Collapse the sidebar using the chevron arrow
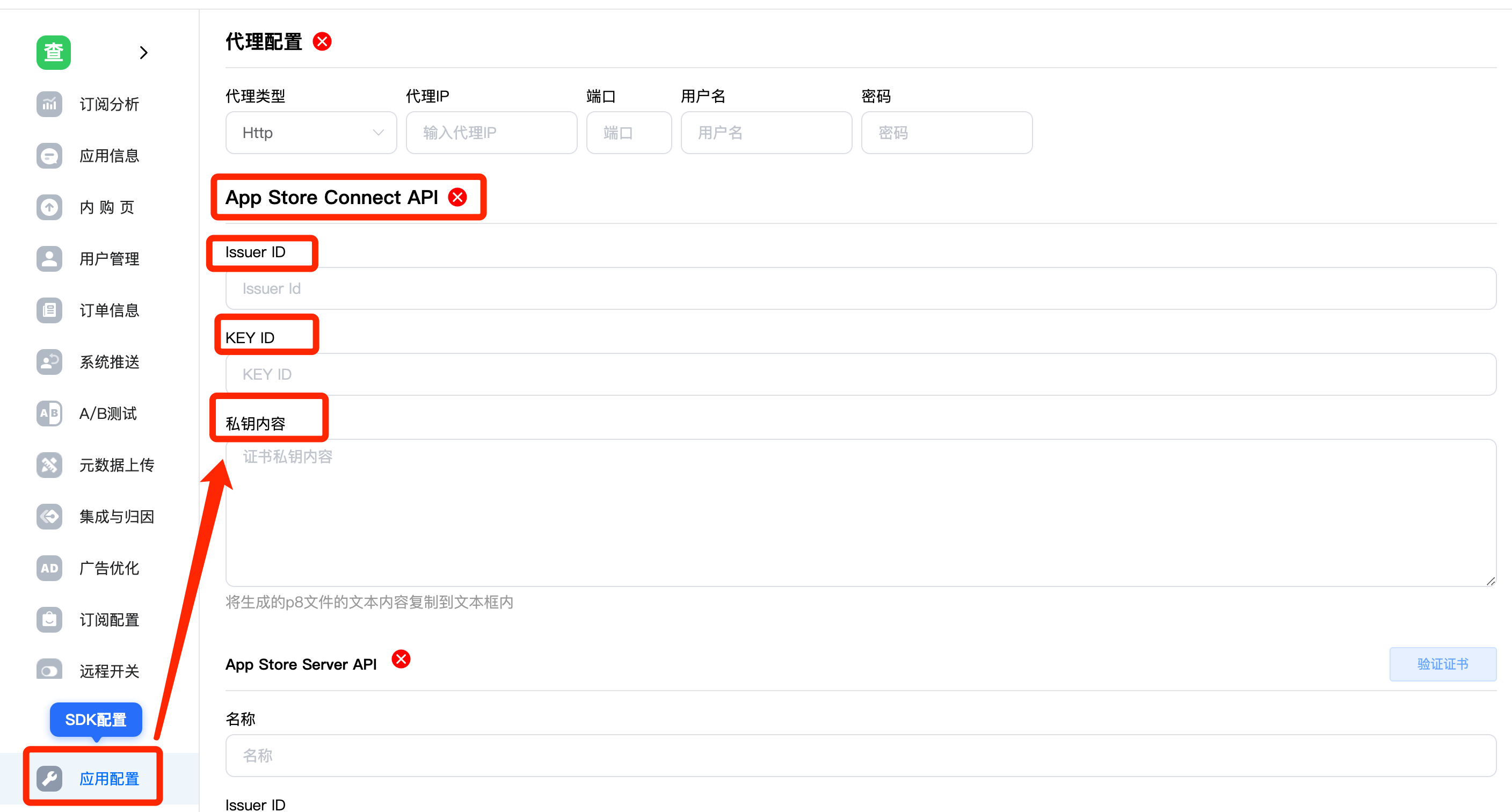The height and width of the screenshot is (812, 1512). click(x=144, y=52)
